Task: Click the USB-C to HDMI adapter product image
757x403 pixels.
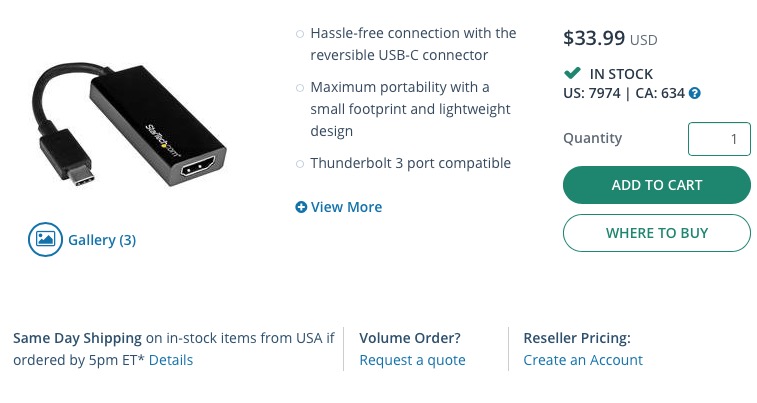Action: tap(129, 126)
